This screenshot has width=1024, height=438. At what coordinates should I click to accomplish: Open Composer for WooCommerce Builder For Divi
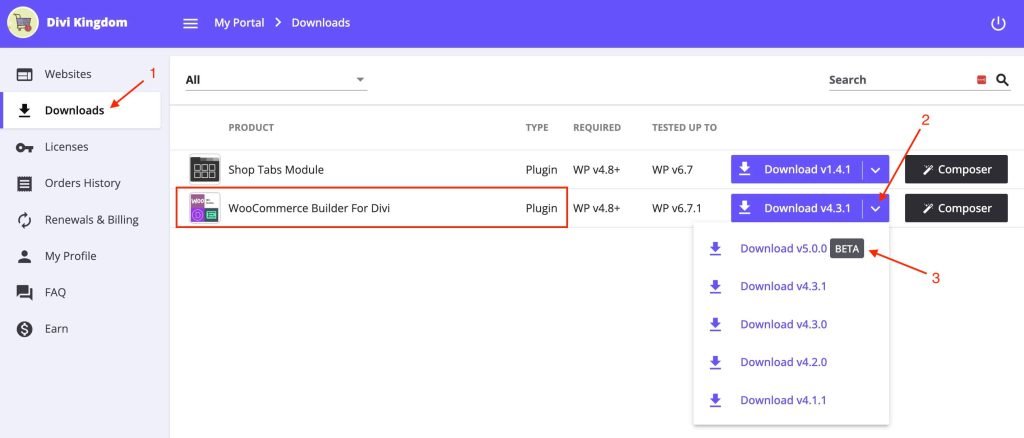pos(956,209)
